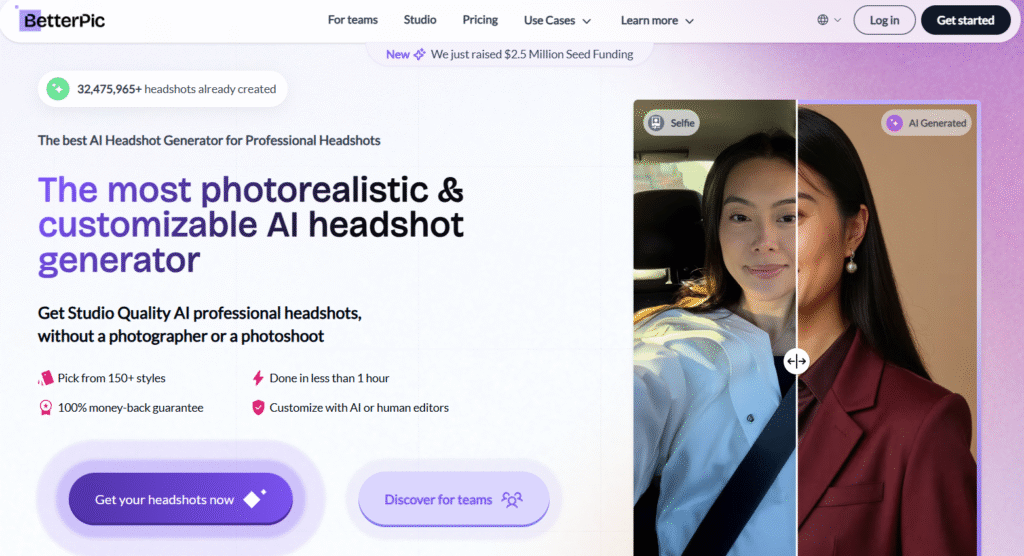Click the shield check icon
Screen dimensions: 1024x556
[258, 408]
